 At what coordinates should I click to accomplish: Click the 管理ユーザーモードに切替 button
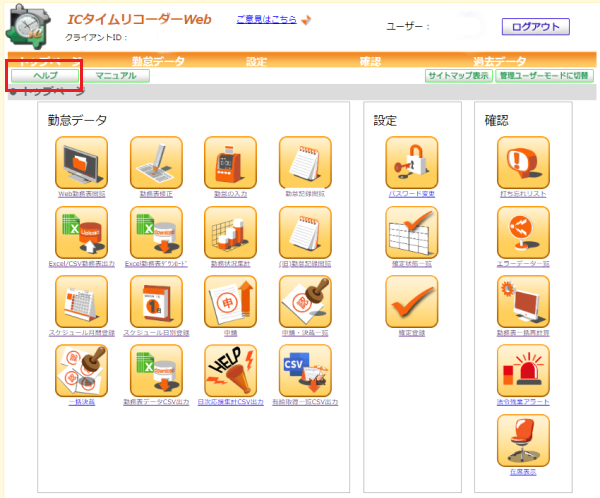click(544, 76)
